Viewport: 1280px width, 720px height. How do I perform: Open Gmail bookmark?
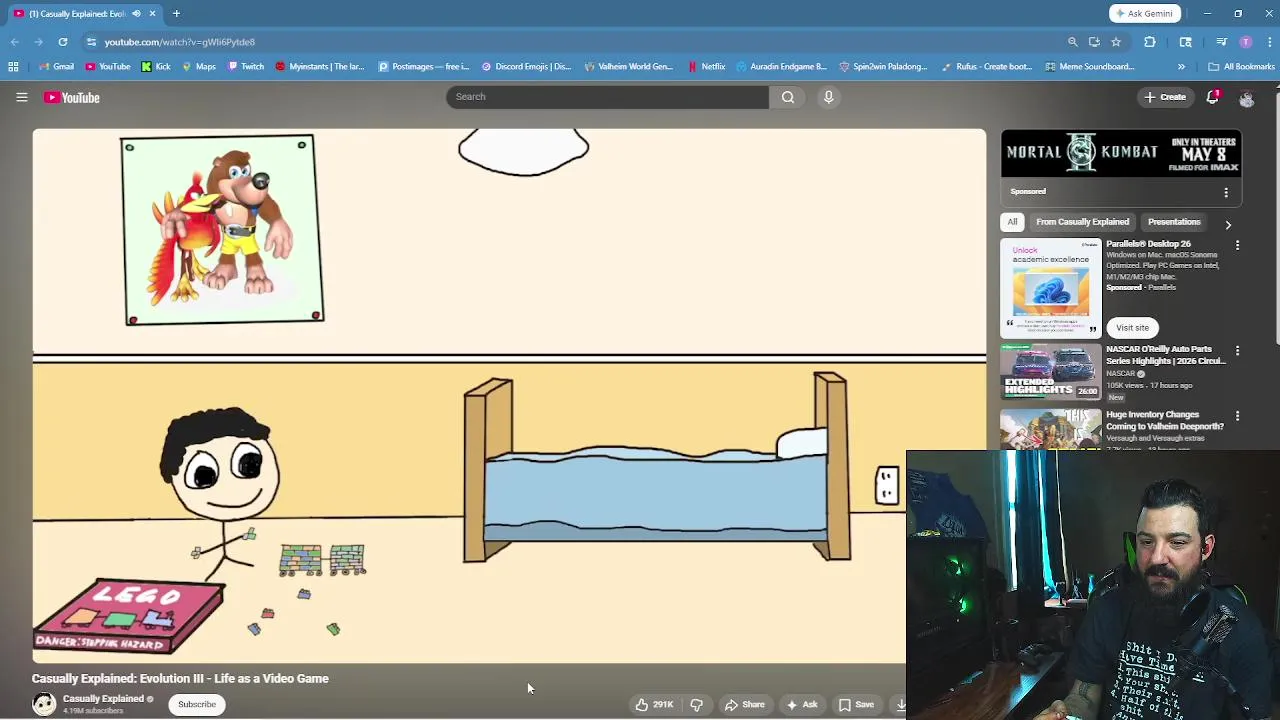coord(56,66)
